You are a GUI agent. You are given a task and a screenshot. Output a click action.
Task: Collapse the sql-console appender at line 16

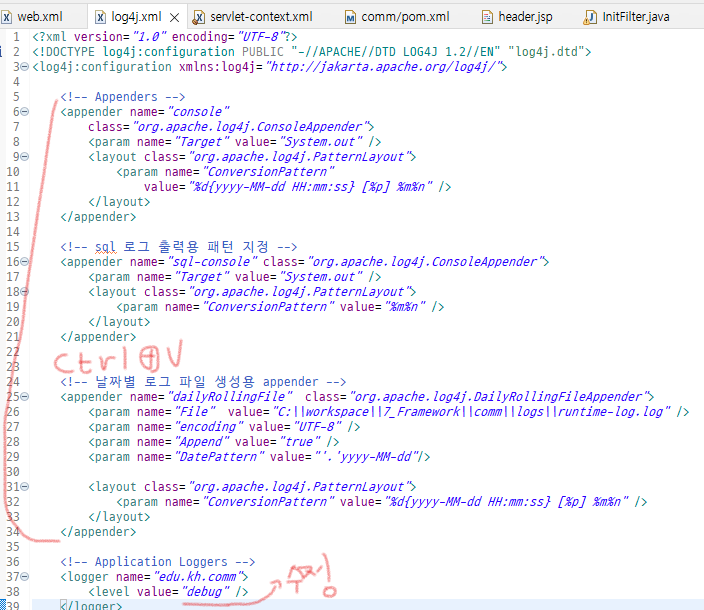(x=25, y=262)
